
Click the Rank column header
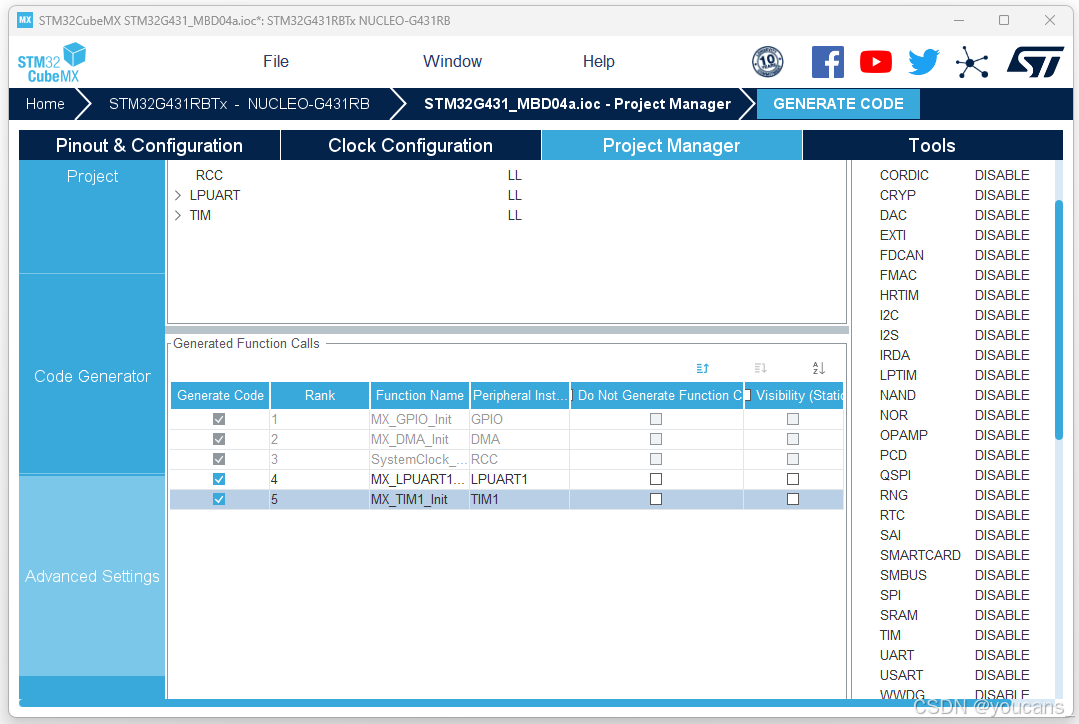[x=320, y=396]
